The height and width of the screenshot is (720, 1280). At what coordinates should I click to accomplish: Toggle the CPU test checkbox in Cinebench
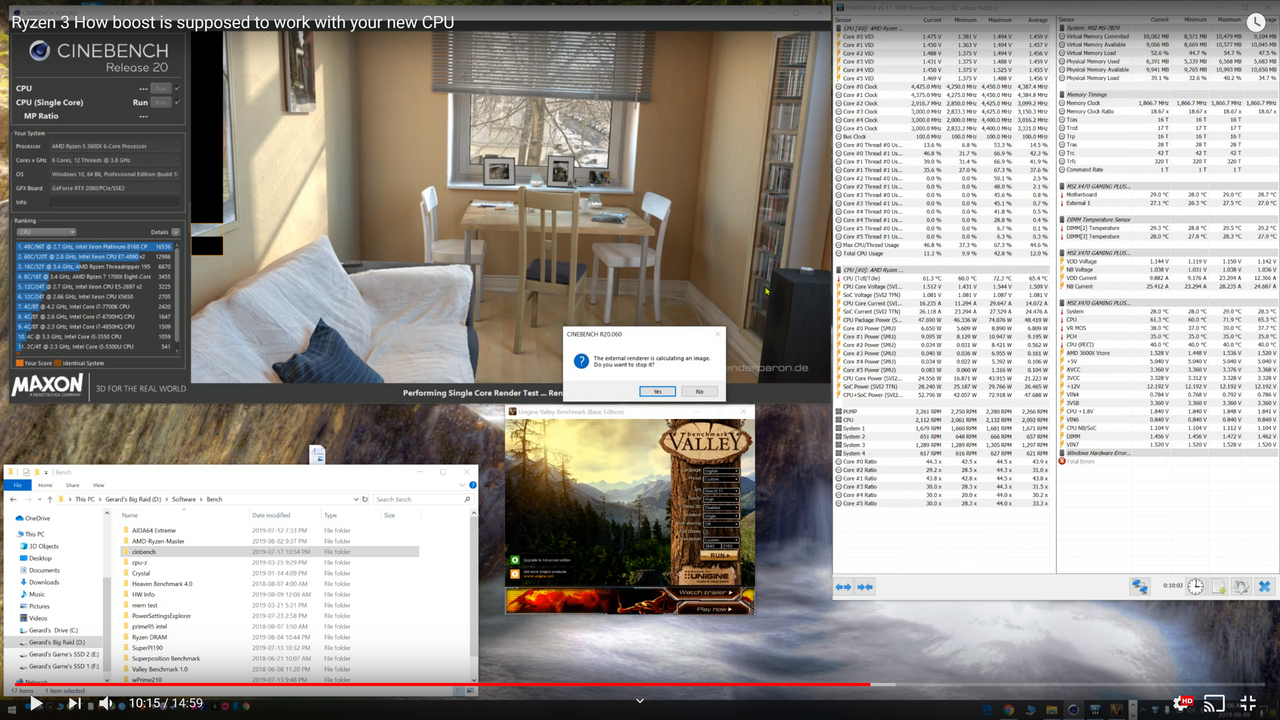(x=178, y=88)
